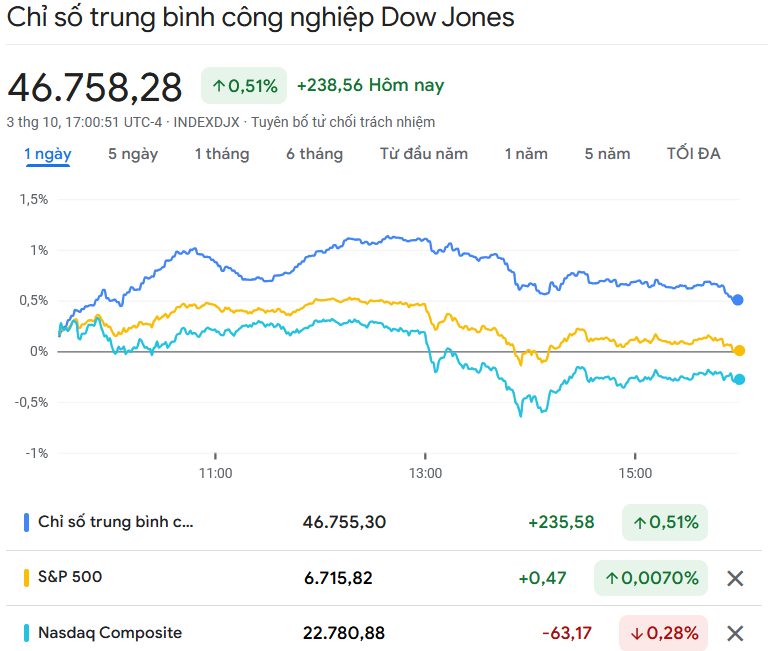This screenshot has height=651, width=768.
Task: Click the blue Dow Jones legend swatch
Action: 26,522
